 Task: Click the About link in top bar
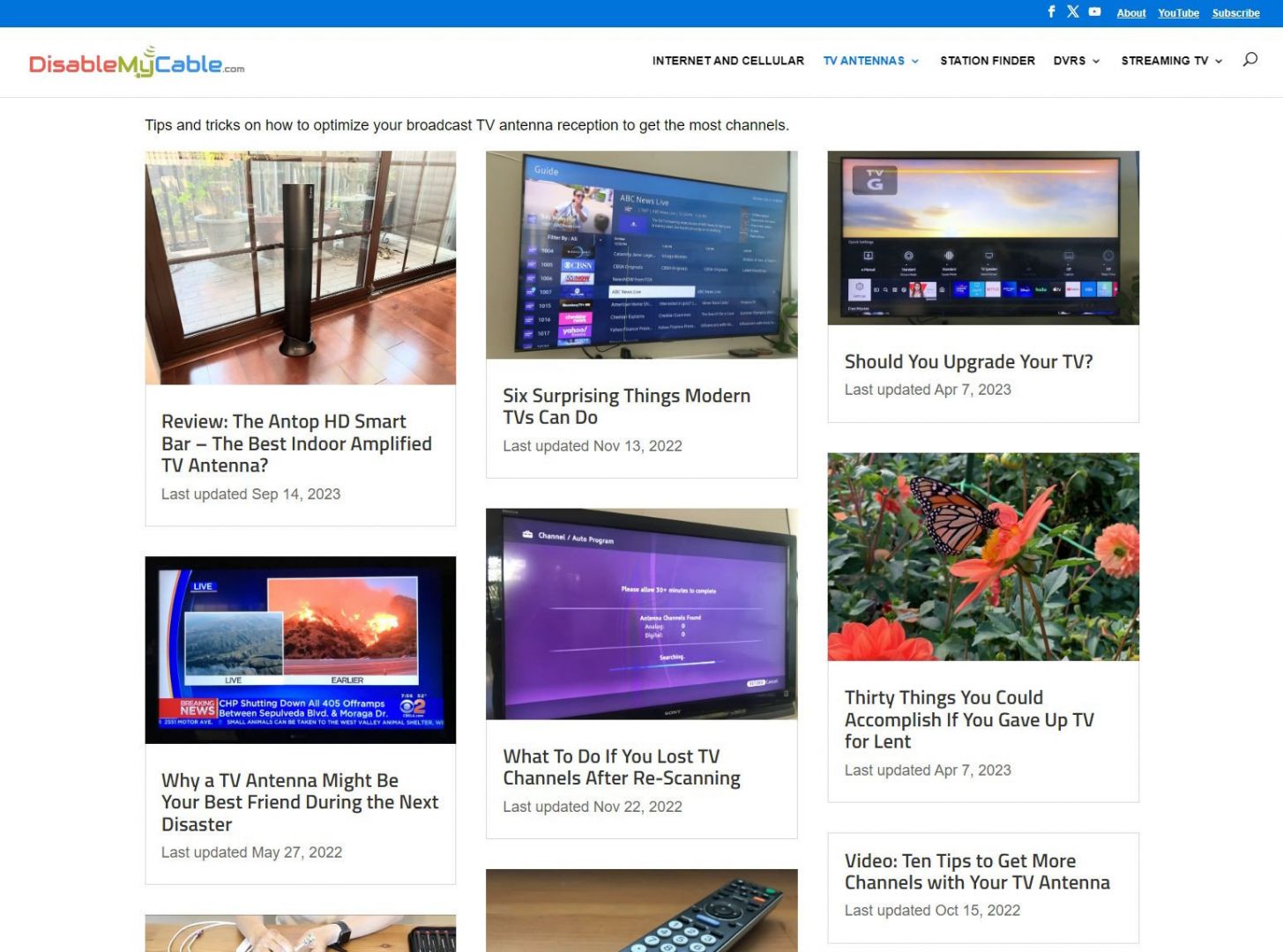(x=1130, y=13)
